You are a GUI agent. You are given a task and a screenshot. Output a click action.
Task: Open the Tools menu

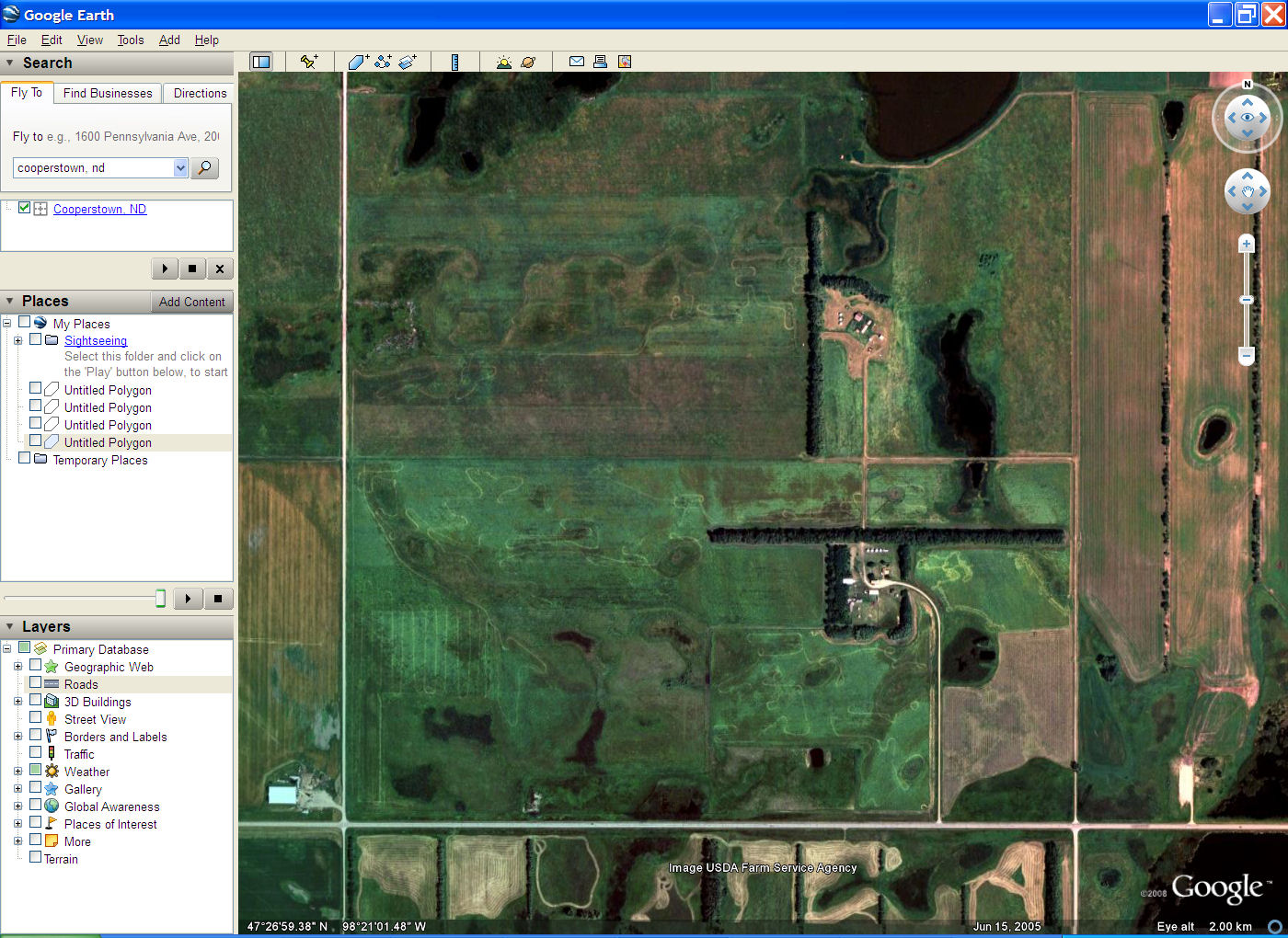tap(131, 40)
